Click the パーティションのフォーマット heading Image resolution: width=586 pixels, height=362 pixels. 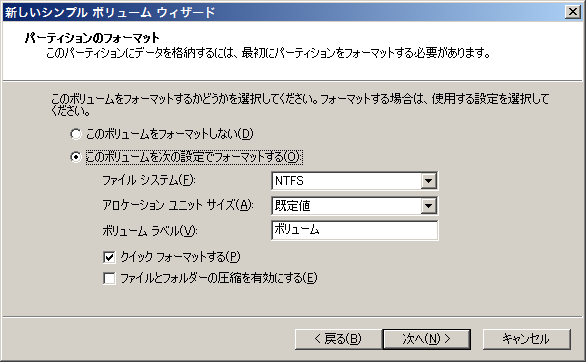(92, 38)
